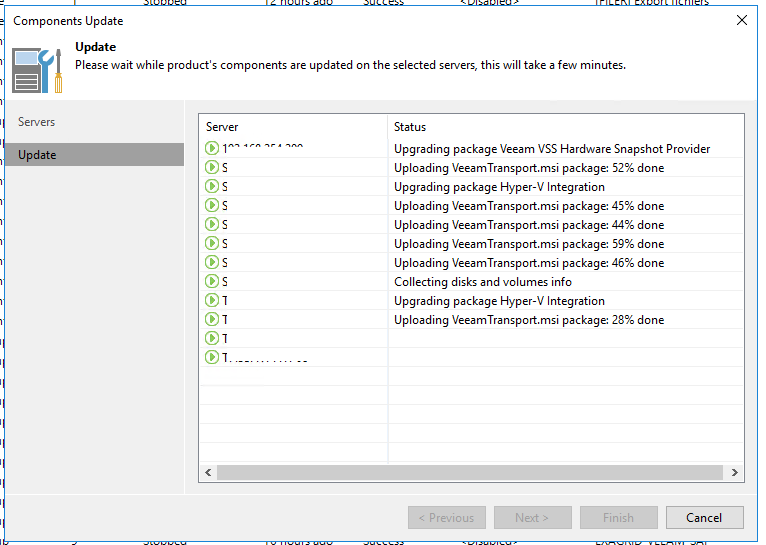Click the status icon for the 52% done row

212,167
